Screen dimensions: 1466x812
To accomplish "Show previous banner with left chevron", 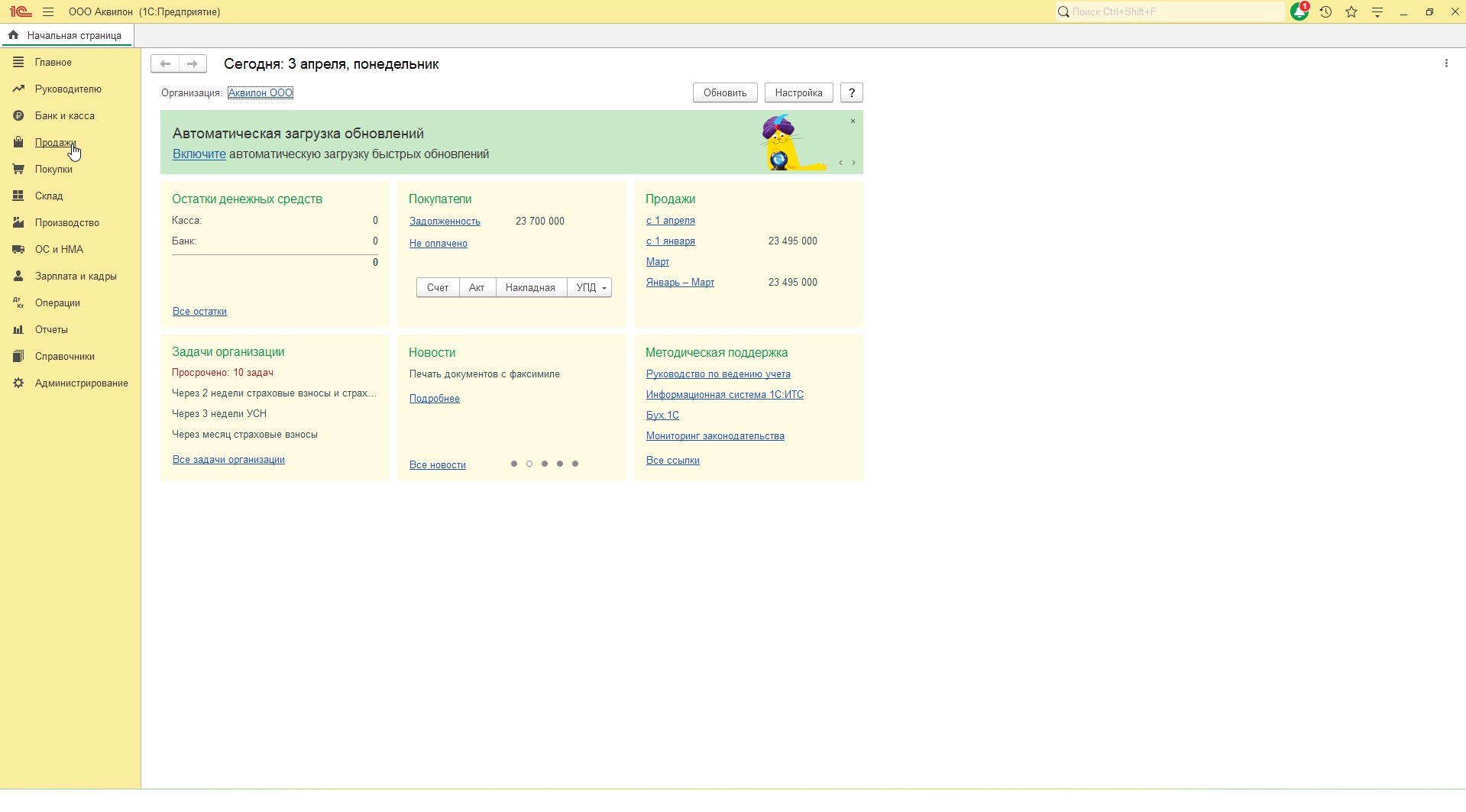I will click(x=840, y=163).
